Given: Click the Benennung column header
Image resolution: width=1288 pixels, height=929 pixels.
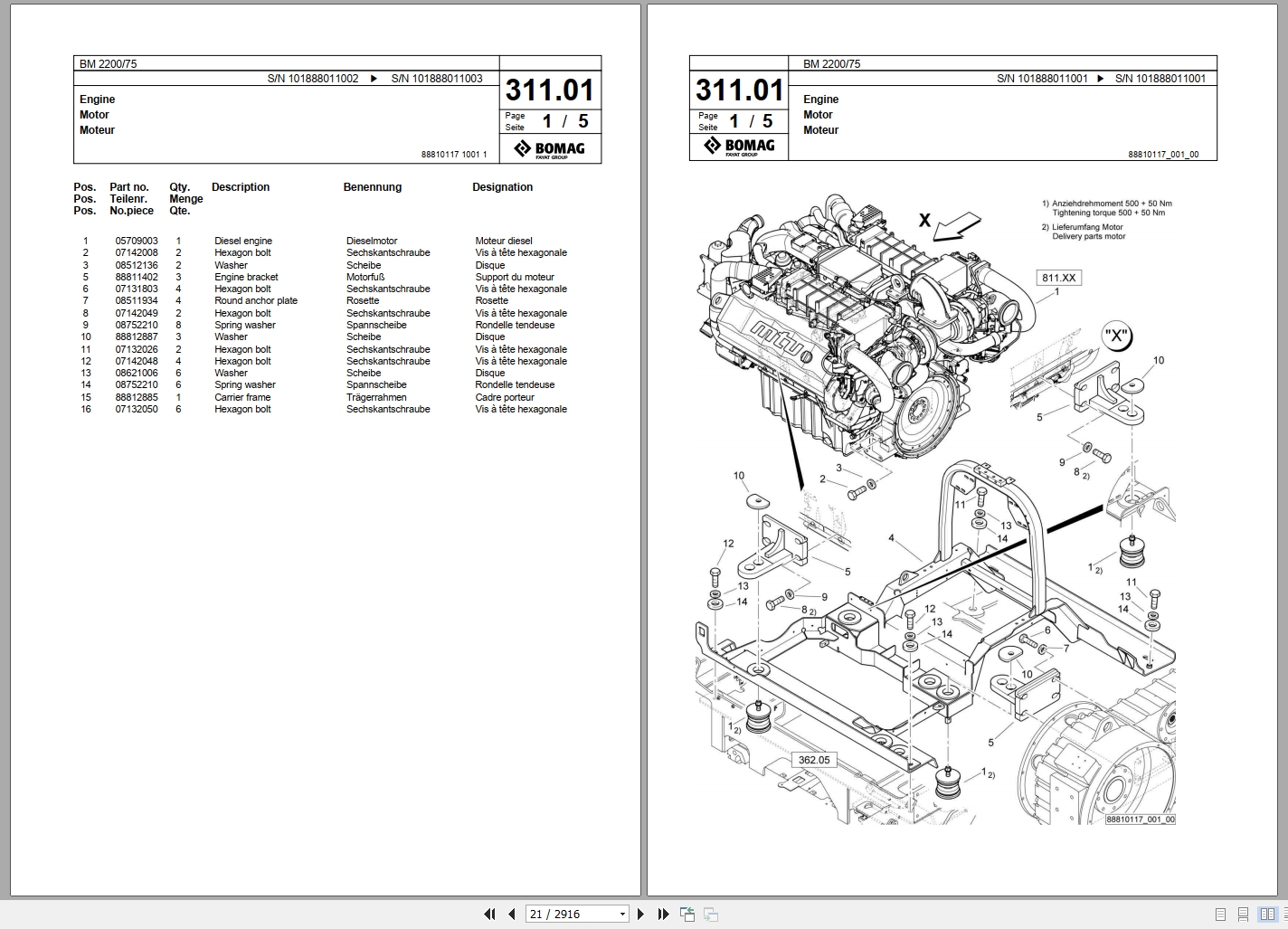Looking at the screenshot, I should [x=373, y=187].
